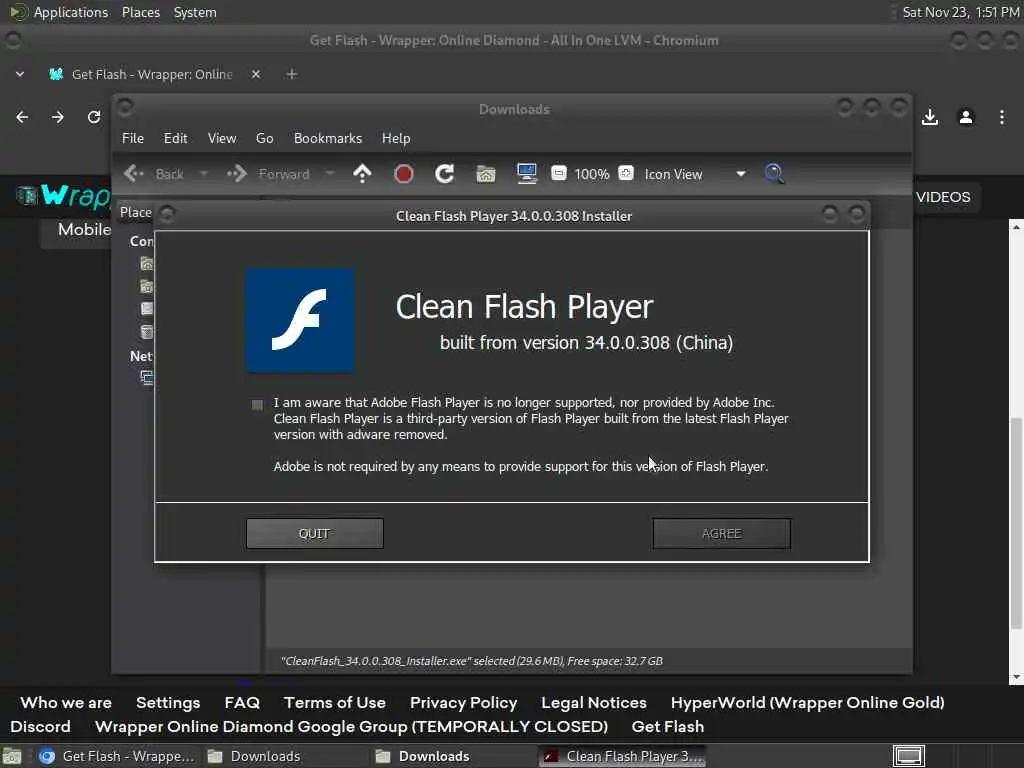Click the Chromium page vertical scrollbar
The width and height of the screenshot is (1024, 768).
(x=1016, y=523)
